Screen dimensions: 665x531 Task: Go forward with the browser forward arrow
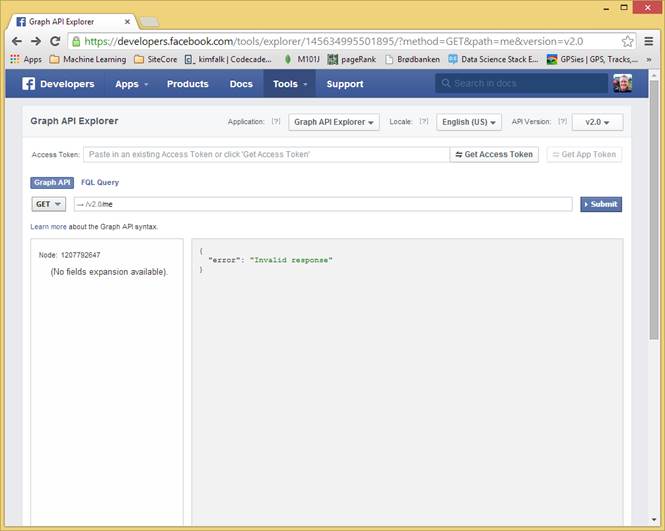click(36, 41)
